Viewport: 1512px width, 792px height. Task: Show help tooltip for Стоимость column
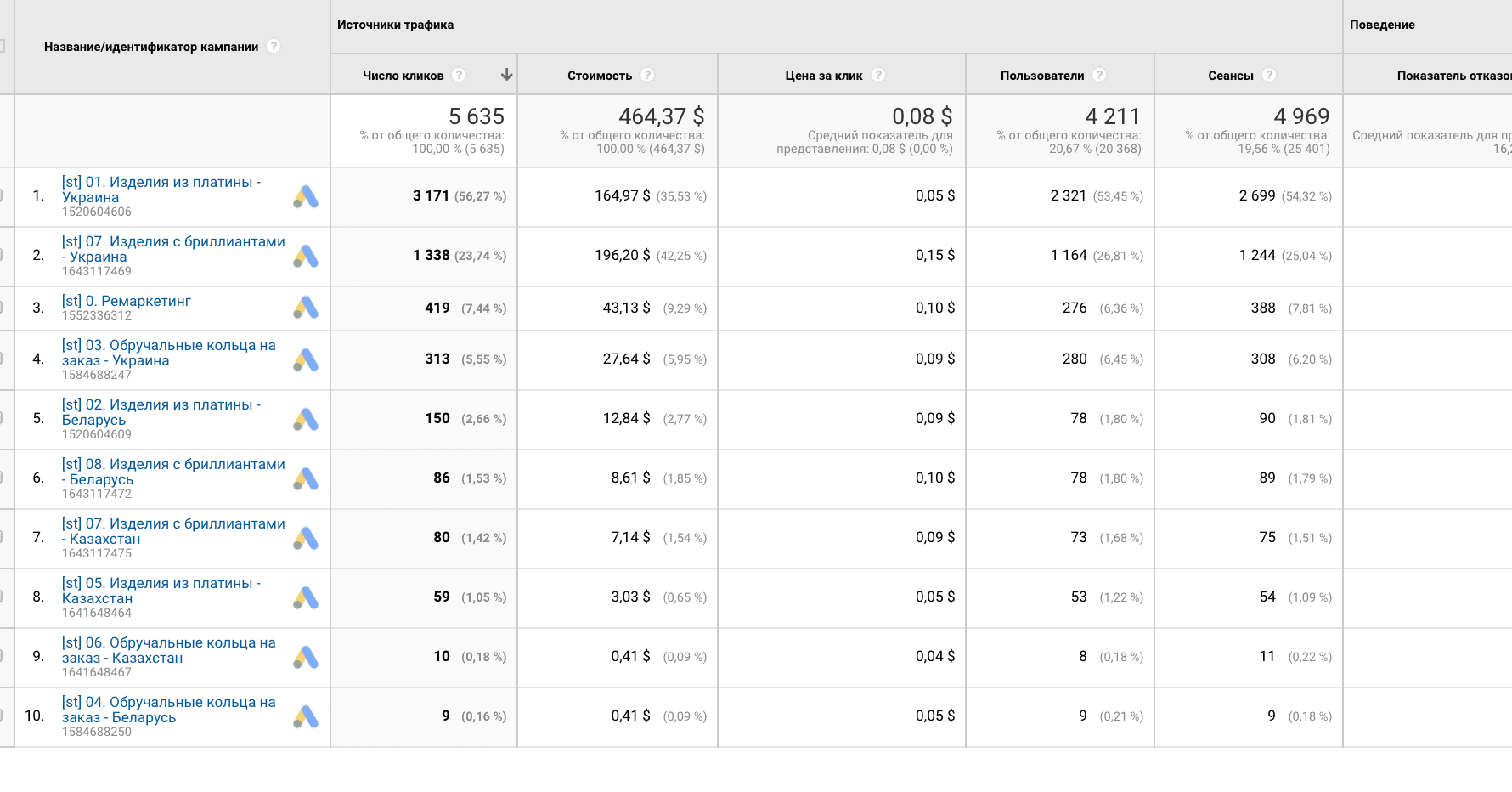pyautogui.click(x=647, y=75)
